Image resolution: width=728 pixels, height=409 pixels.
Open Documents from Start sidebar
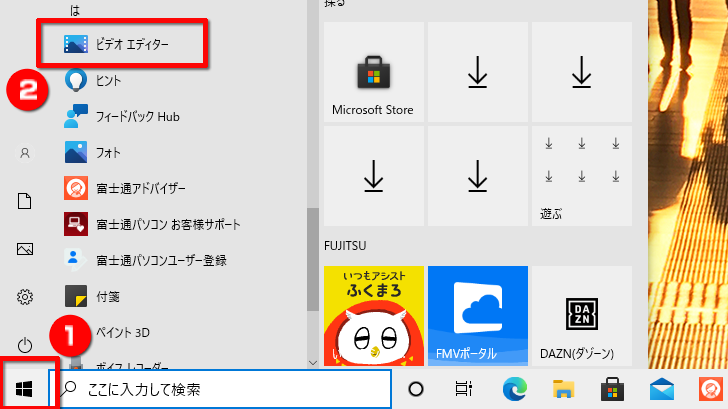click(x=25, y=201)
